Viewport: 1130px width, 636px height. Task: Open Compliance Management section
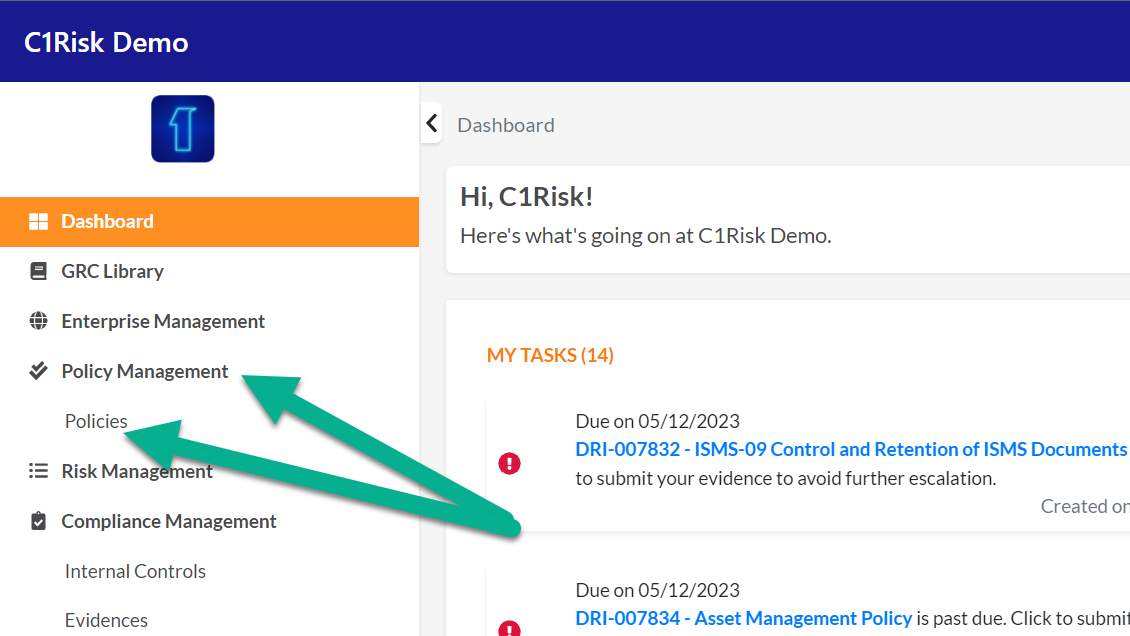click(x=169, y=521)
